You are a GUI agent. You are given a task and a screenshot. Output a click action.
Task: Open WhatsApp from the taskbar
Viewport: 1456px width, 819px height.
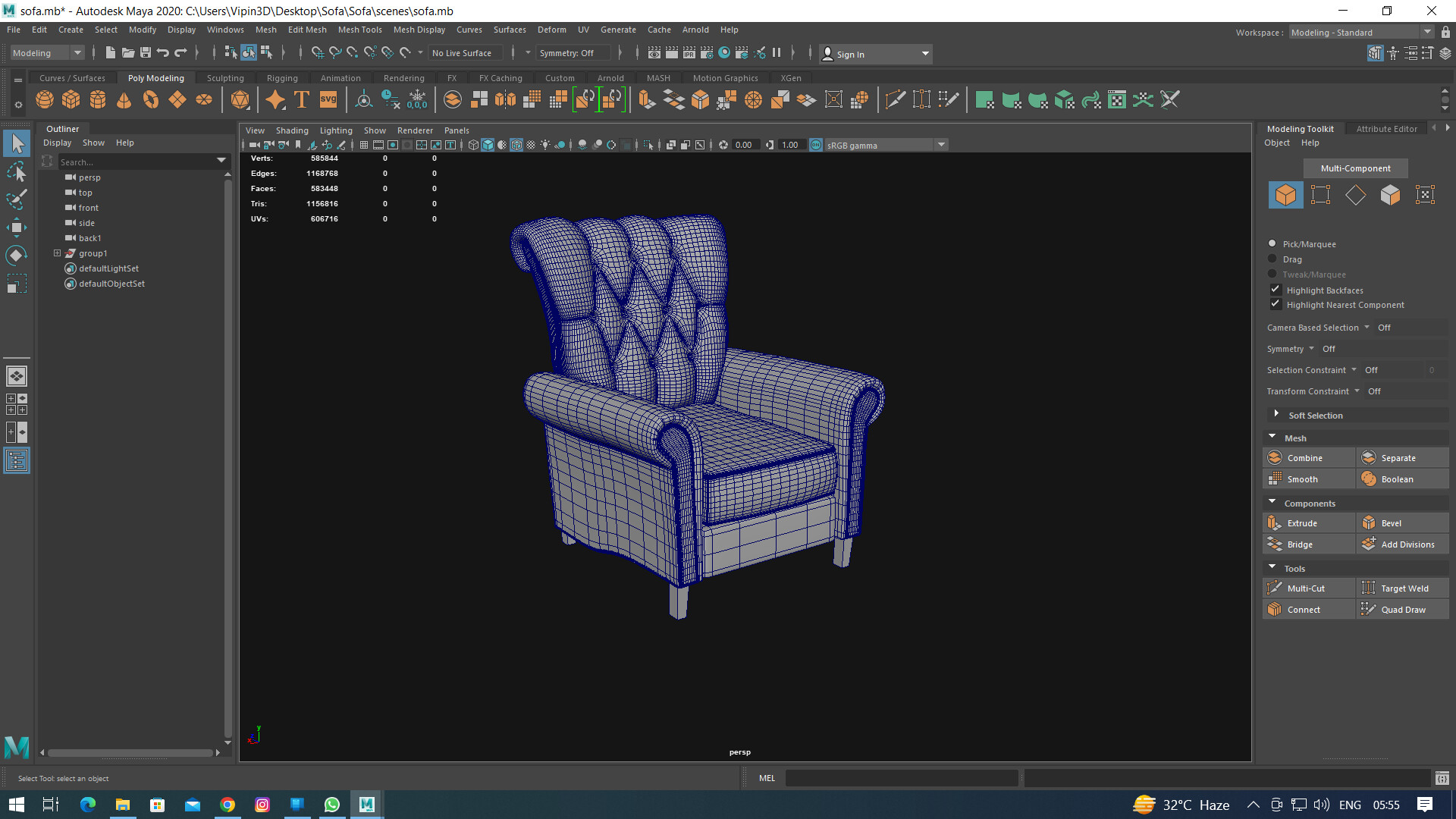point(331,805)
